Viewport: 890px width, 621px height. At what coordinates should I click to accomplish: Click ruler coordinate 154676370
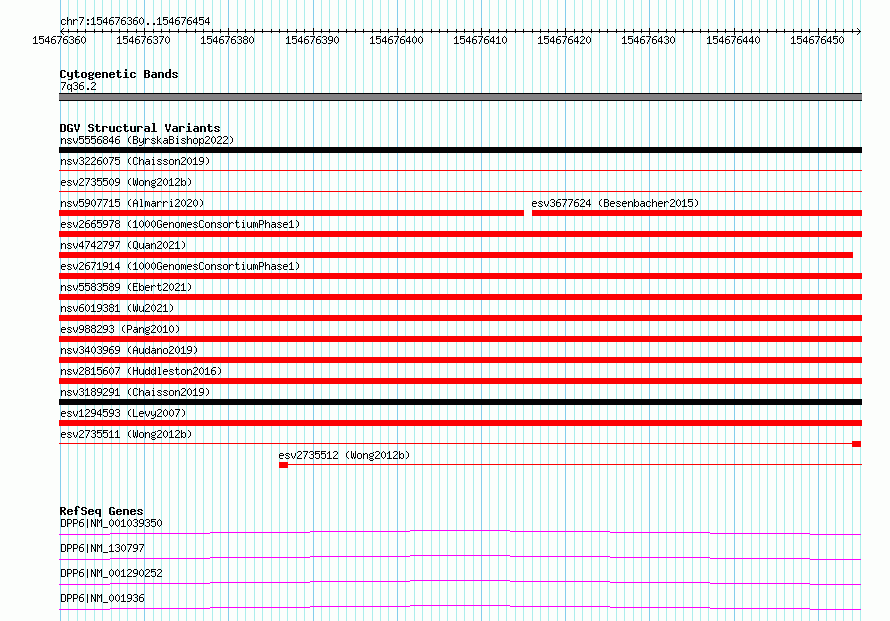(x=143, y=40)
